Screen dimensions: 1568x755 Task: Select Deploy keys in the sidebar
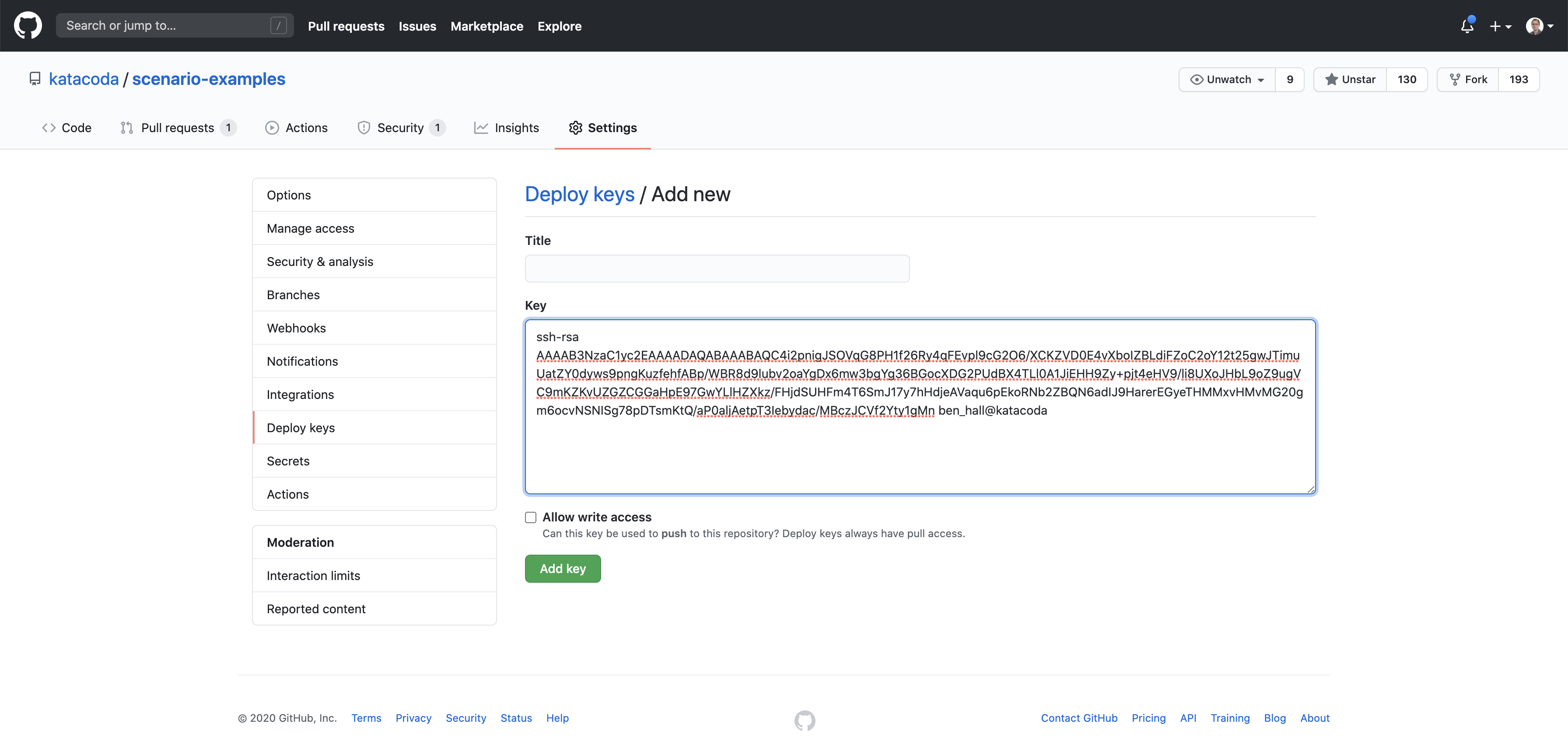pos(374,428)
